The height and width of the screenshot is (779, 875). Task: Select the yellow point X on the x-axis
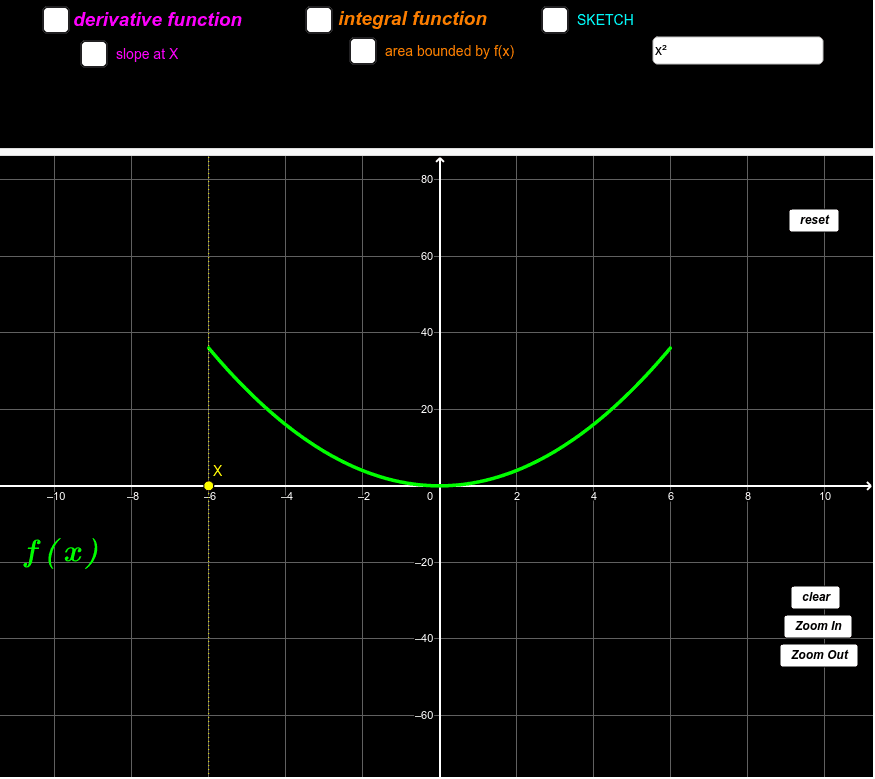(x=209, y=486)
